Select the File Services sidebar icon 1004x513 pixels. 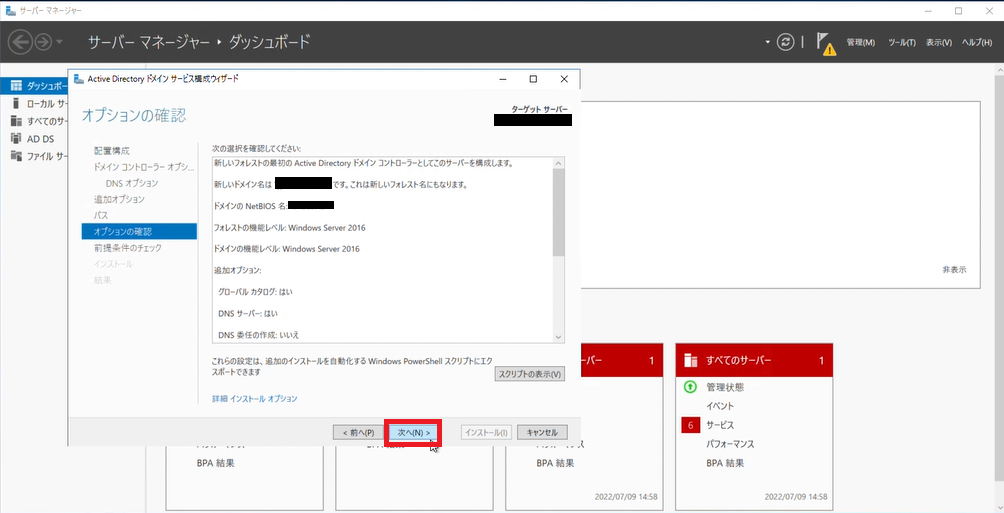[x=16, y=156]
